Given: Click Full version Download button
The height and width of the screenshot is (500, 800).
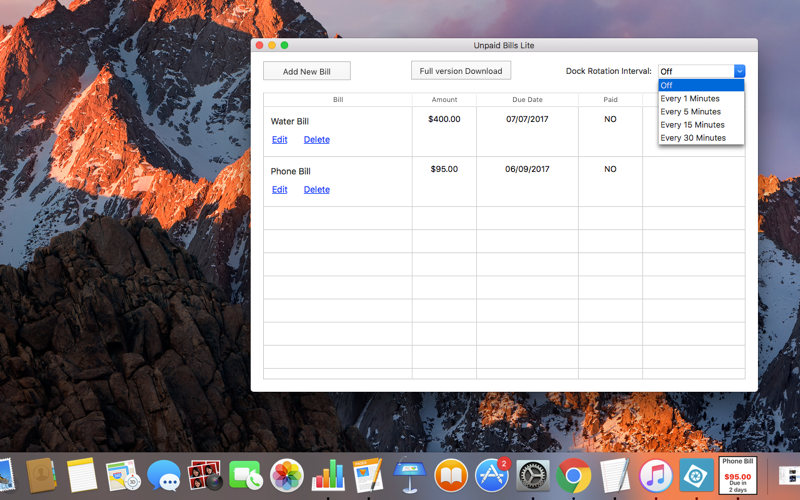Looking at the screenshot, I should tap(461, 70).
